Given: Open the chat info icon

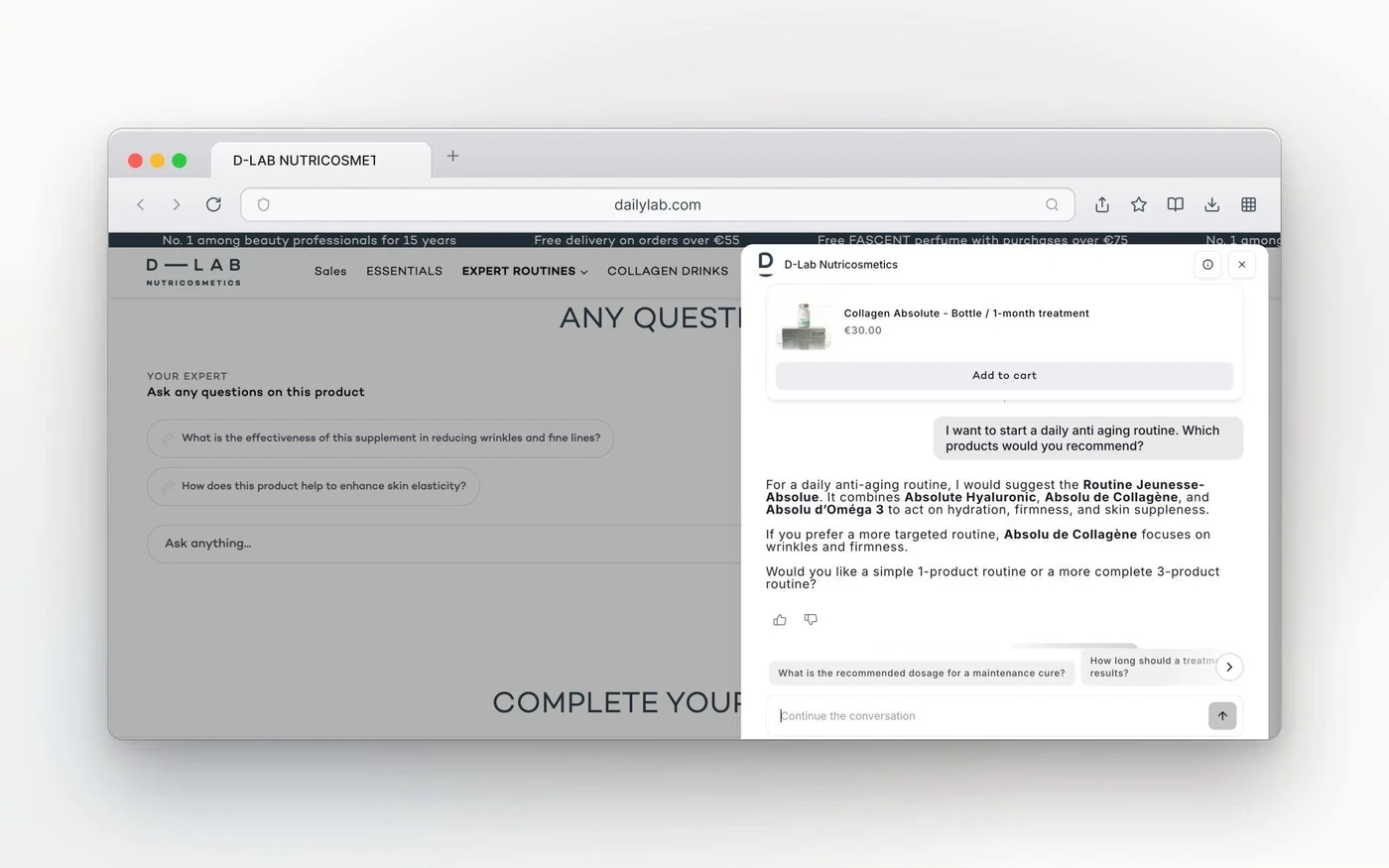Looking at the screenshot, I should tap(1207, 265).
